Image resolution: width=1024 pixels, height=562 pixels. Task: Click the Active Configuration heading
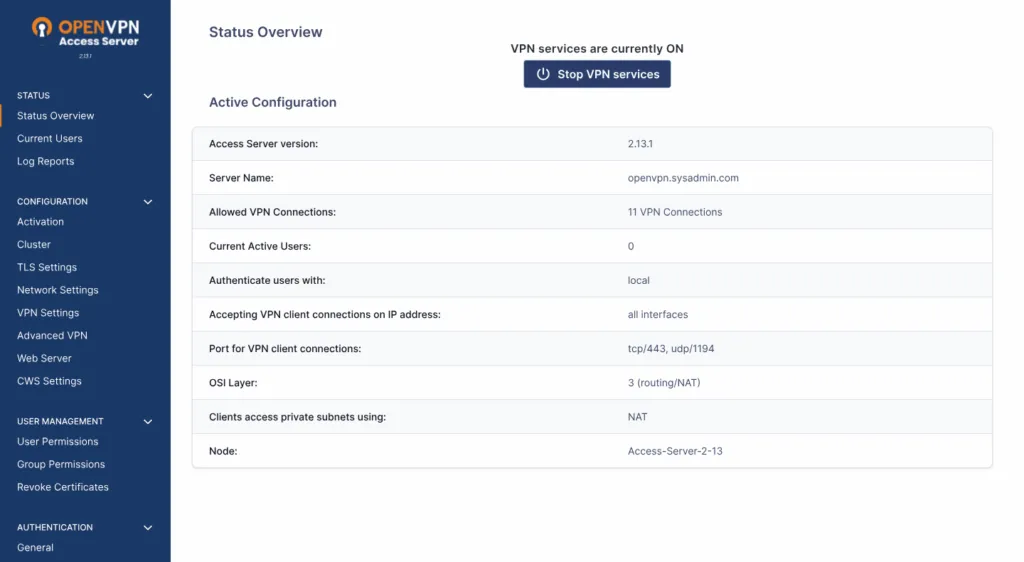(272, 102)
